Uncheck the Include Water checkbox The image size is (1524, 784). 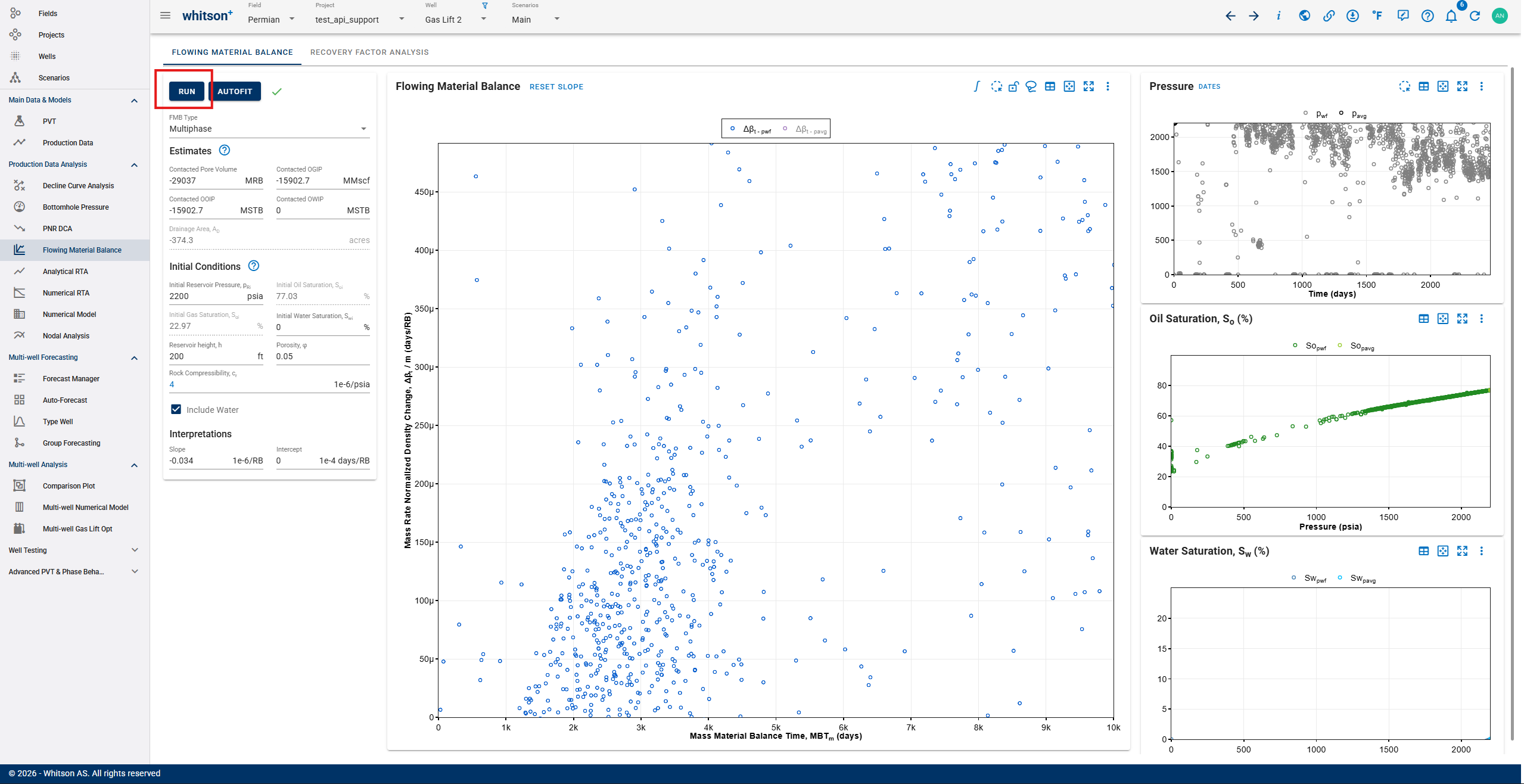[x=176, y=409]
